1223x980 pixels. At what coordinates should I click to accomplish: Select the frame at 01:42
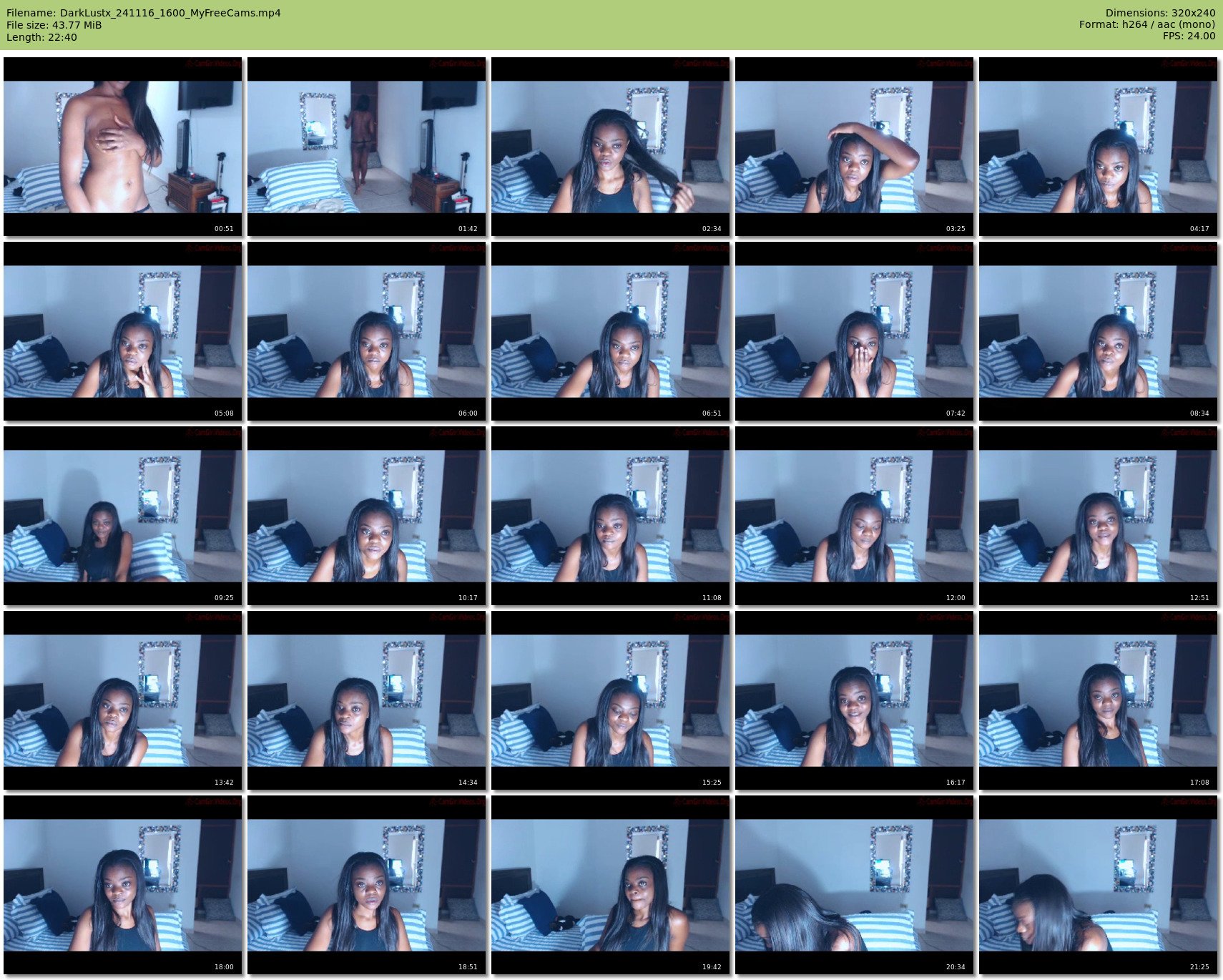point(366,147)
